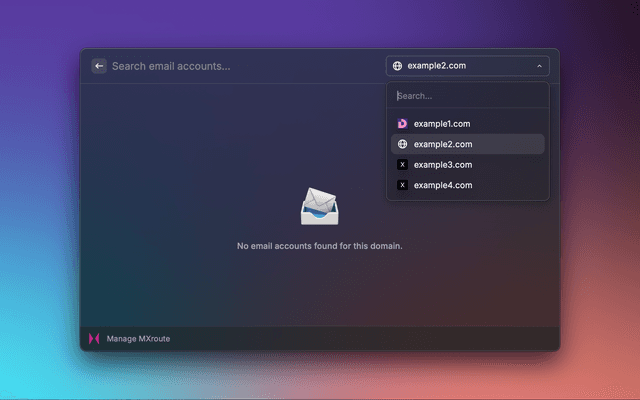640x400 pixels.
Task: Click the pink D icon for example1.com
Action: pyautogui.click(x=402, y=124)
